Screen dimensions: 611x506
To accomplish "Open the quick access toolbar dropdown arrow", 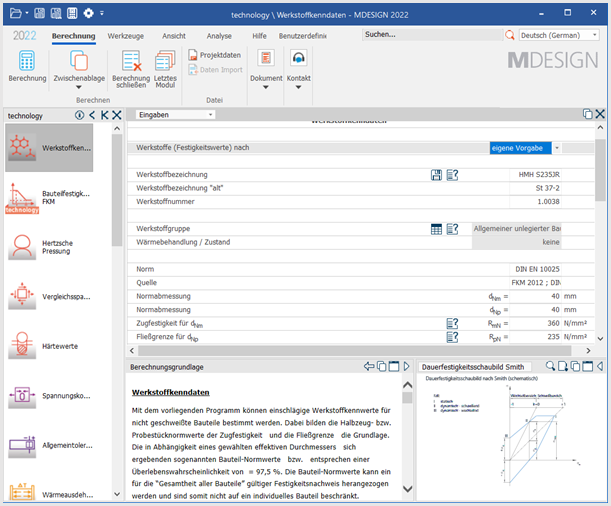I will (x=102, y=14).
